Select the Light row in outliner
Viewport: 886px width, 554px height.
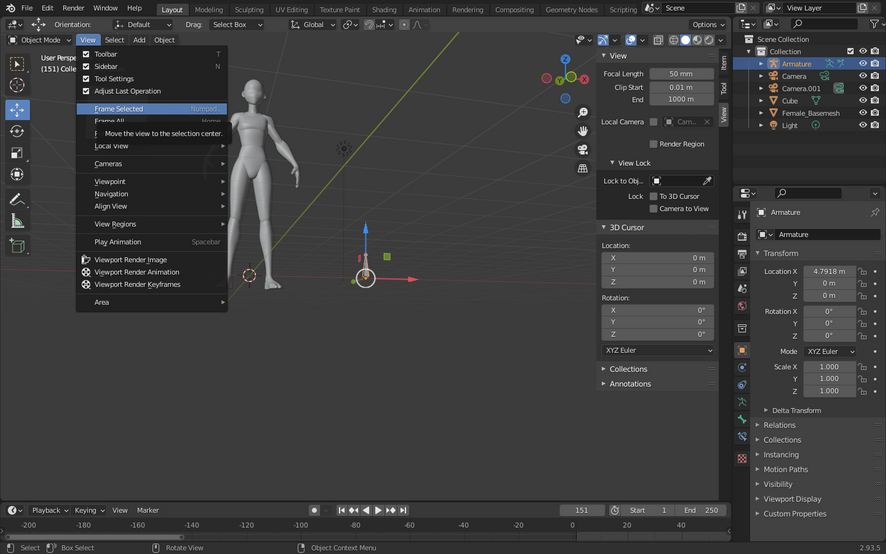808,125
